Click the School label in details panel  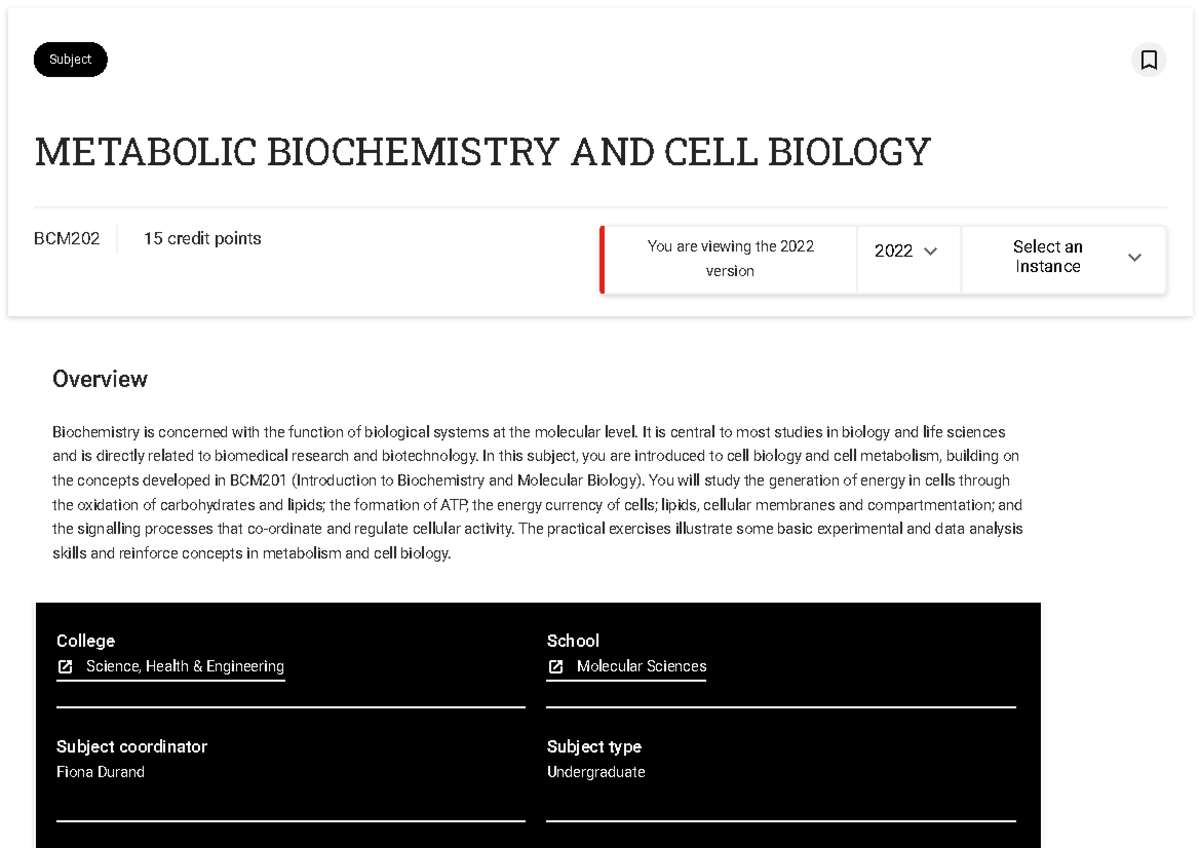pos(573,641)
